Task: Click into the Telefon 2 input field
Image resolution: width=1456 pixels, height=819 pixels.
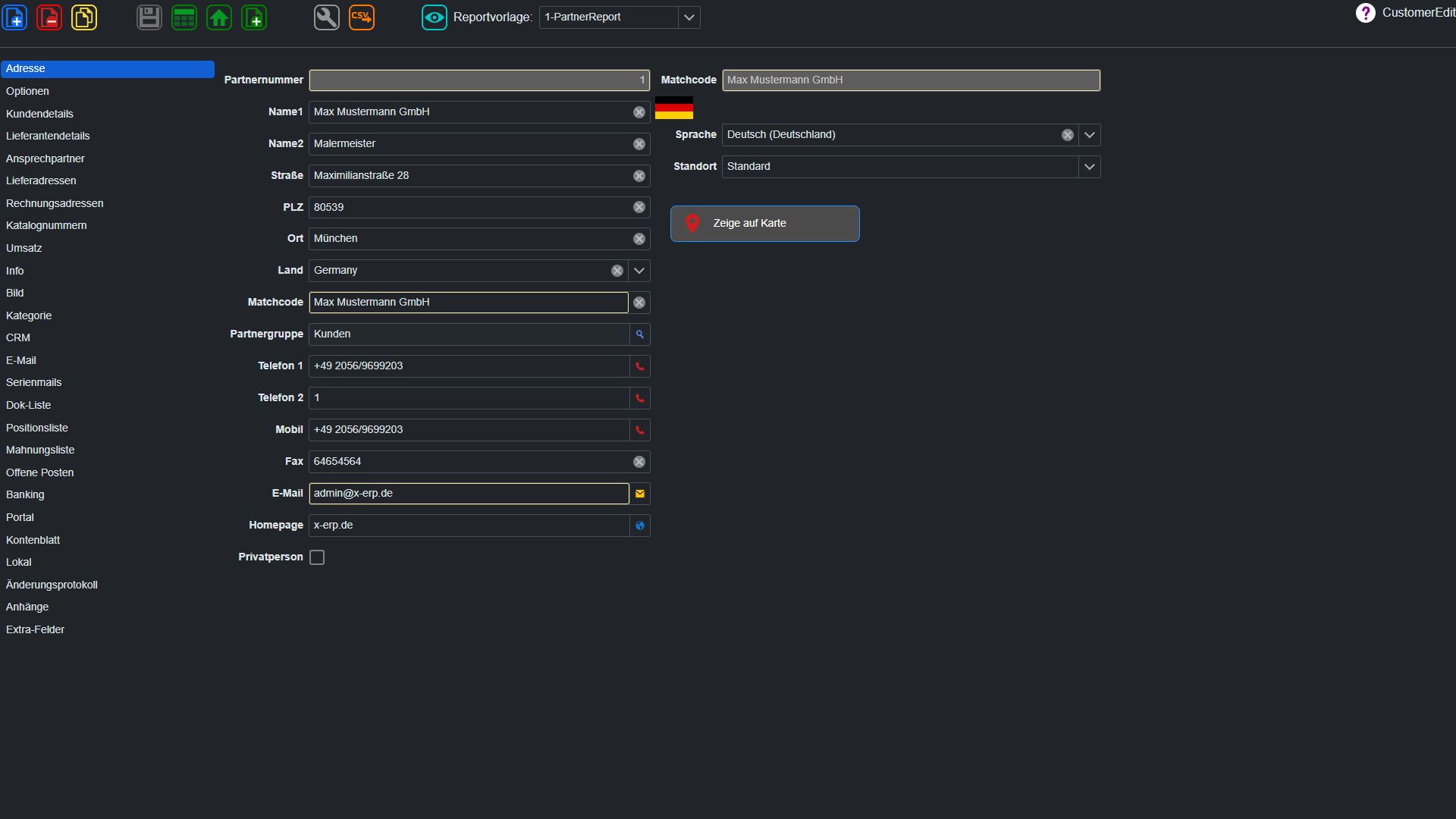Action: coord(469,398)
